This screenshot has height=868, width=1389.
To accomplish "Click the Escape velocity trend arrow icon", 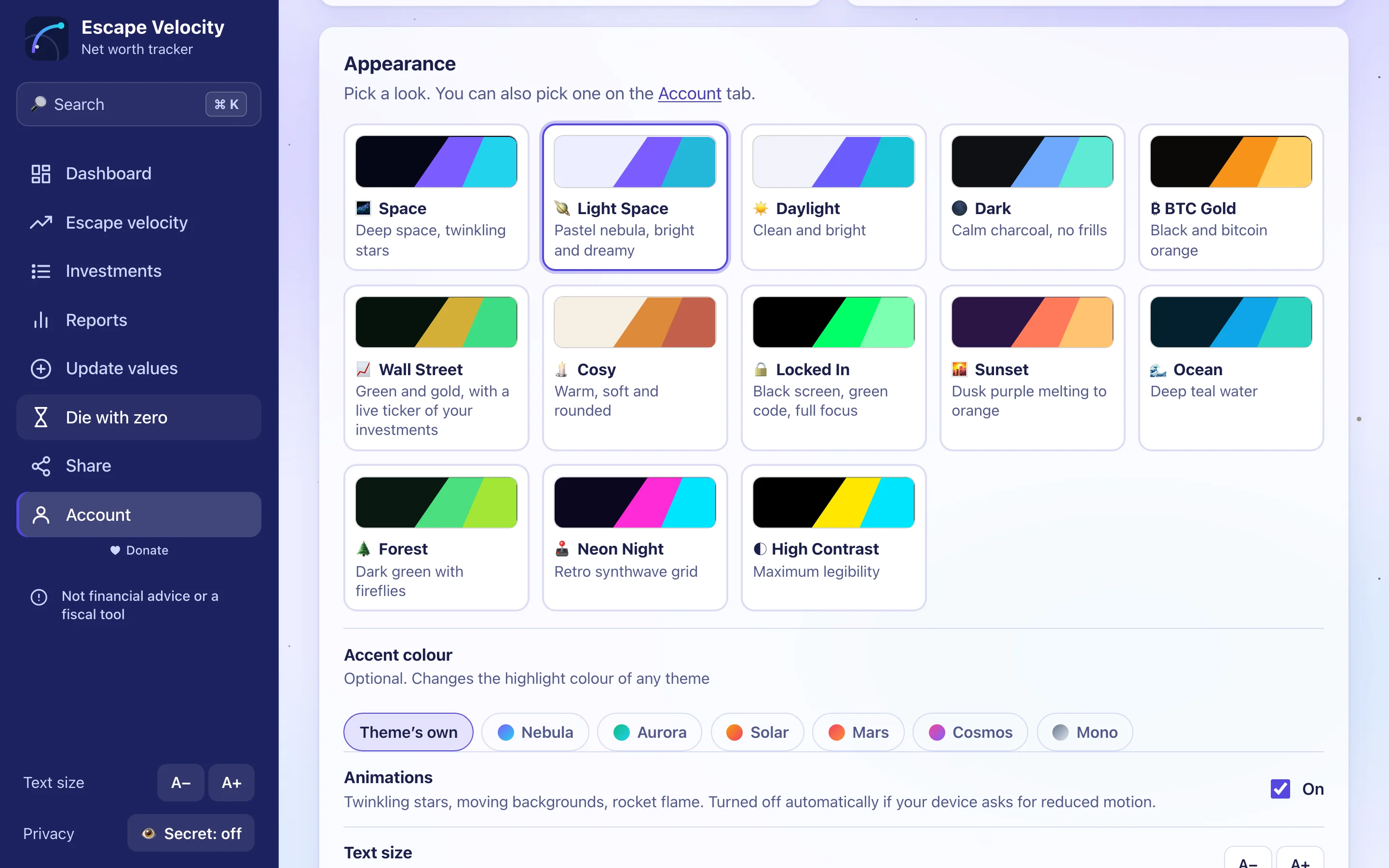I will pos(41,222).
